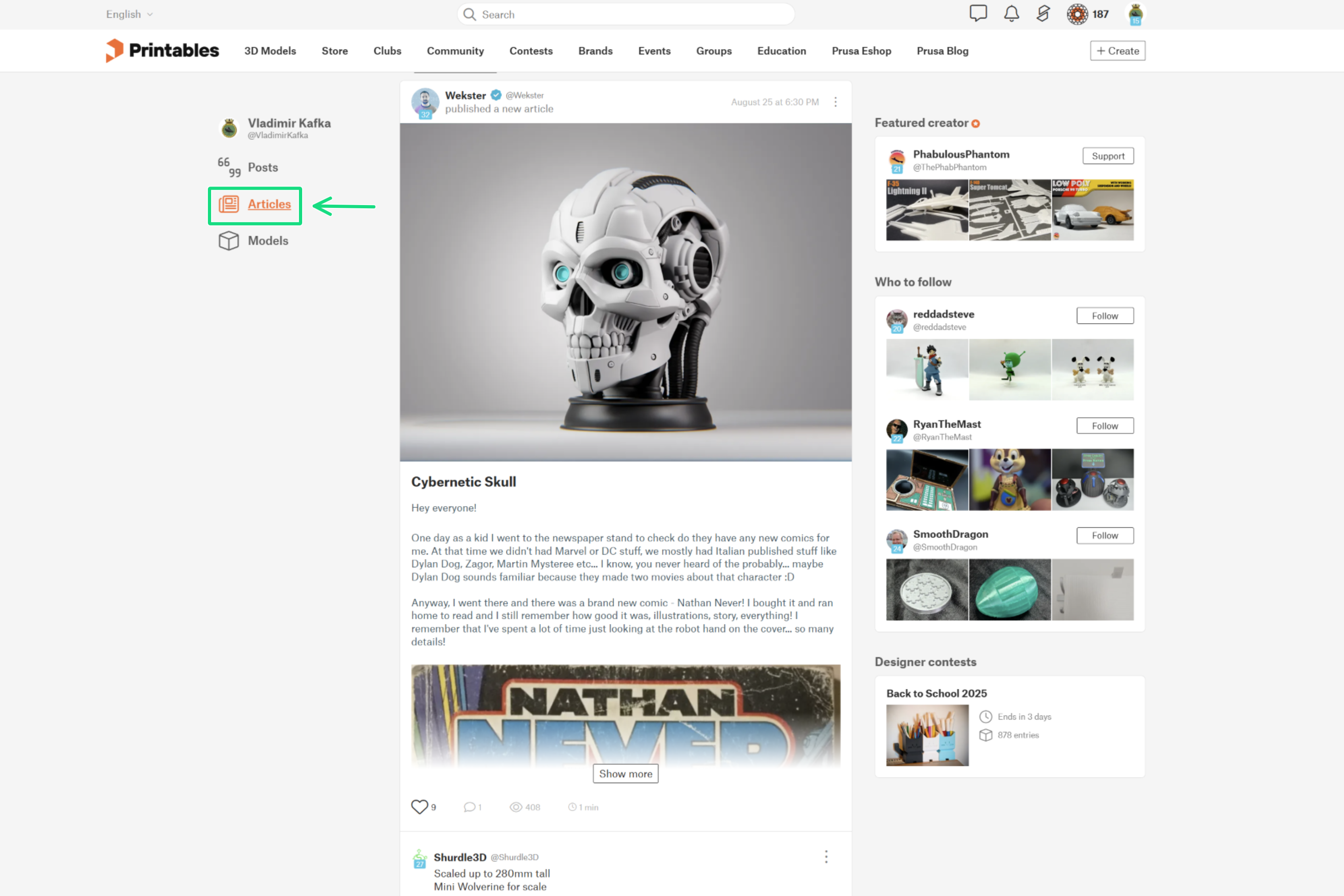Click the Prusameters spool icon in the header
The width and height of the screenshot is (1344, 896).
[1077, 14]
